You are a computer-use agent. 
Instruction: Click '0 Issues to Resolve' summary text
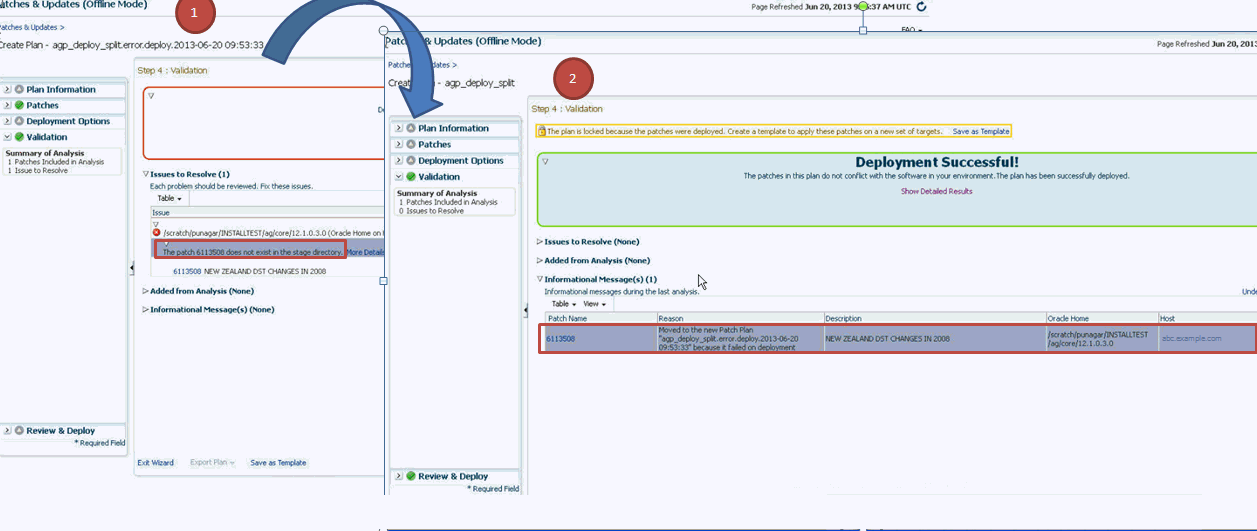coord(431,211)
